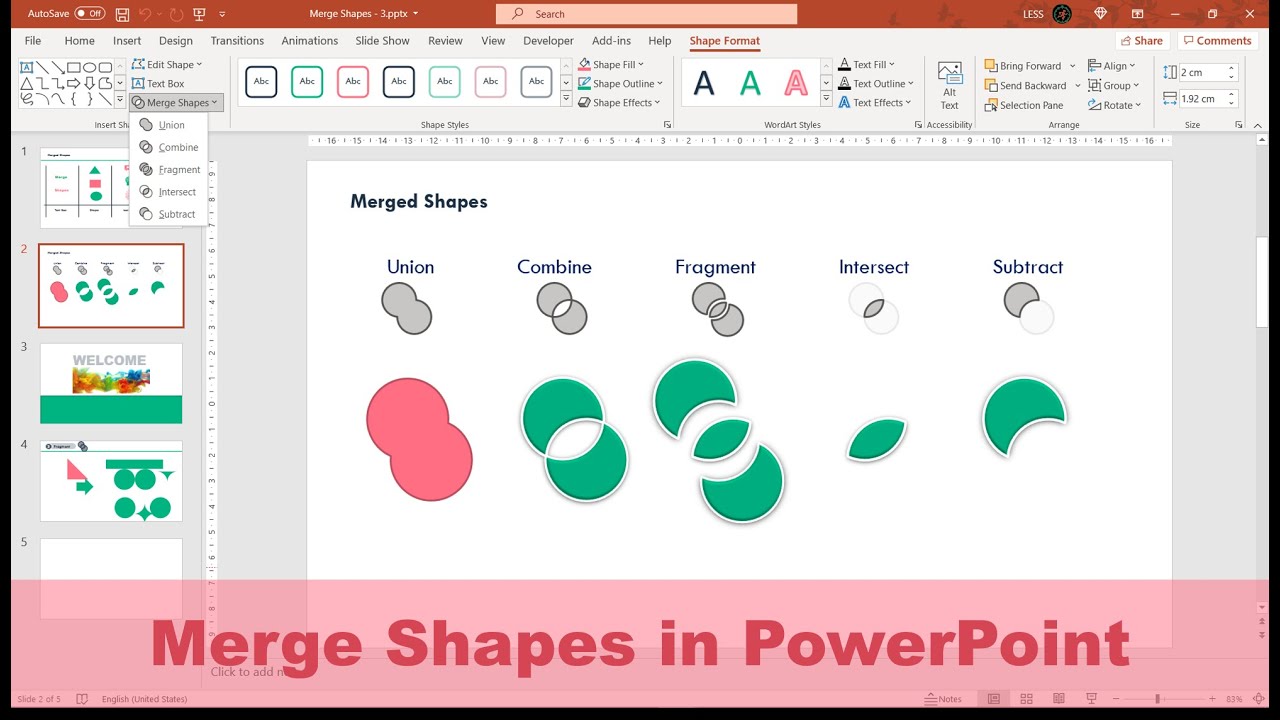Image resolution: width=1280 pixels, height=720 pixels.
Task: Apply the green outline Abc shape style
Action: pyautogui.click(x=307, y=82)
